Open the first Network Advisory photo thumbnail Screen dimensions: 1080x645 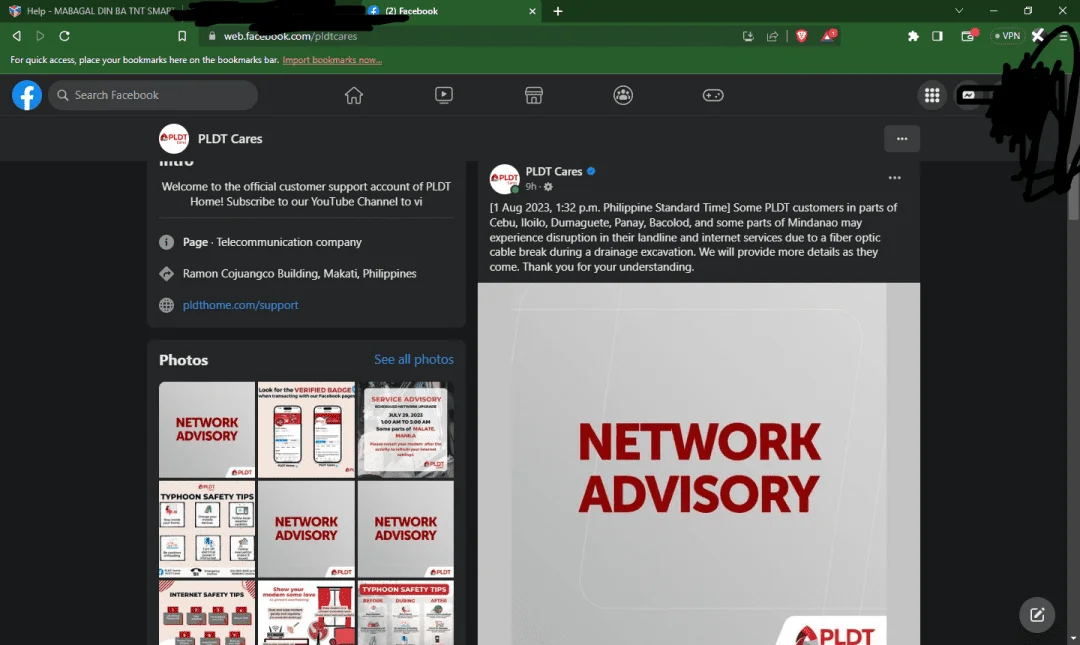[207, 429]
